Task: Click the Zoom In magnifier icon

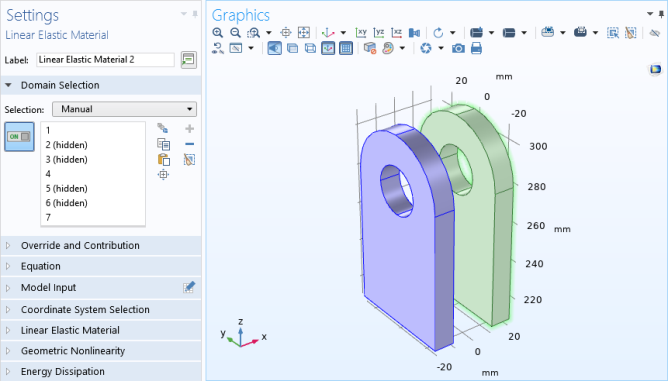Action: 218,33
